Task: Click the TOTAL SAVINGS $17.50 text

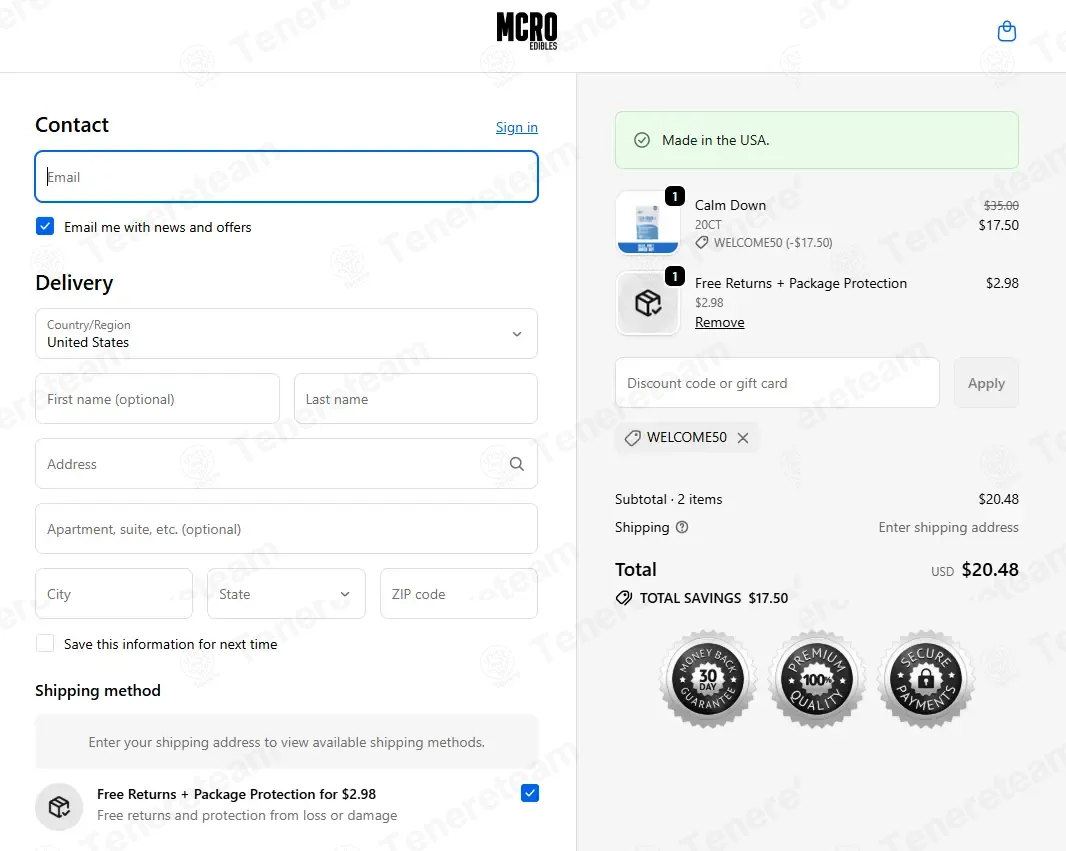Action: pos(714,598)
